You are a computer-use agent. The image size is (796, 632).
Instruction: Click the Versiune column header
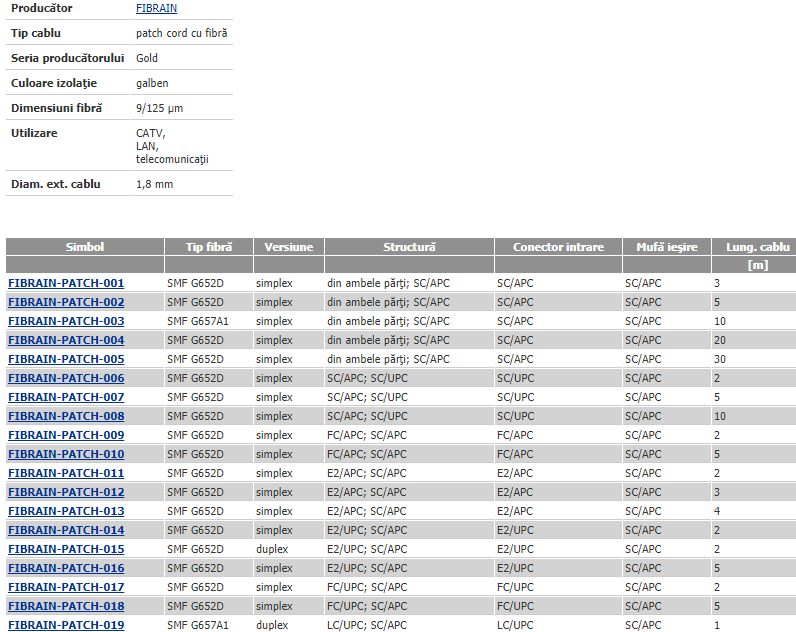pyautogui.click(x=289, y=247)
